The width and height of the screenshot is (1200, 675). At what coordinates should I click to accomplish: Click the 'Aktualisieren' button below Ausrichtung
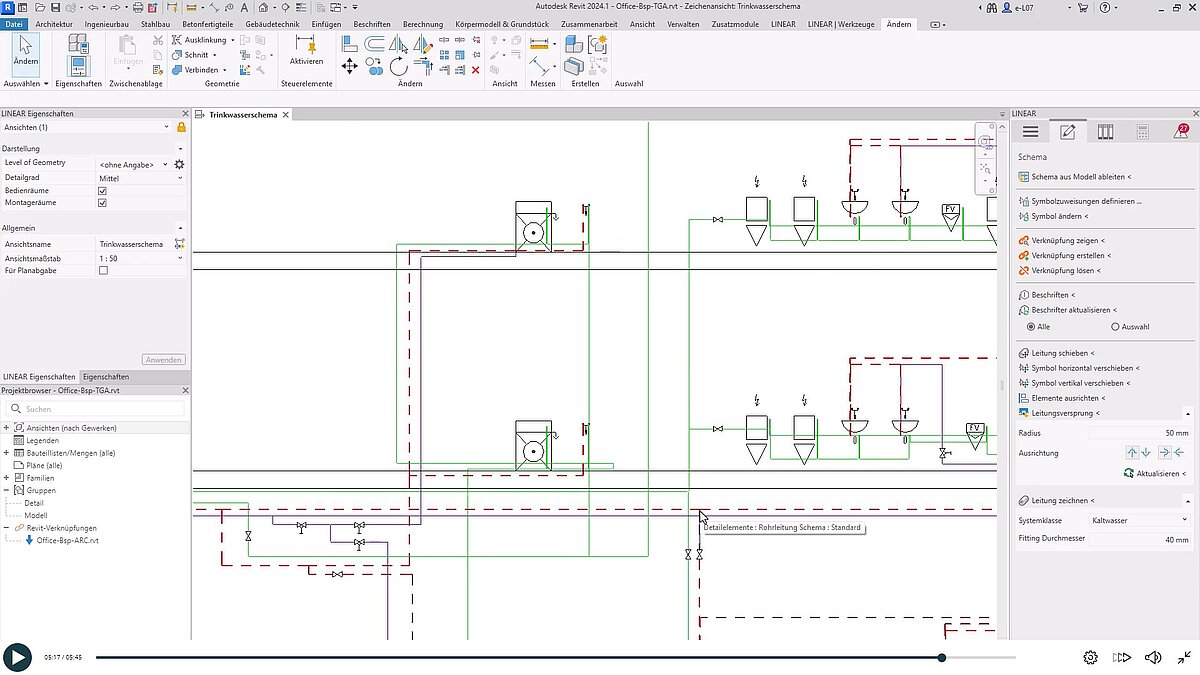tap(1153, 473)
